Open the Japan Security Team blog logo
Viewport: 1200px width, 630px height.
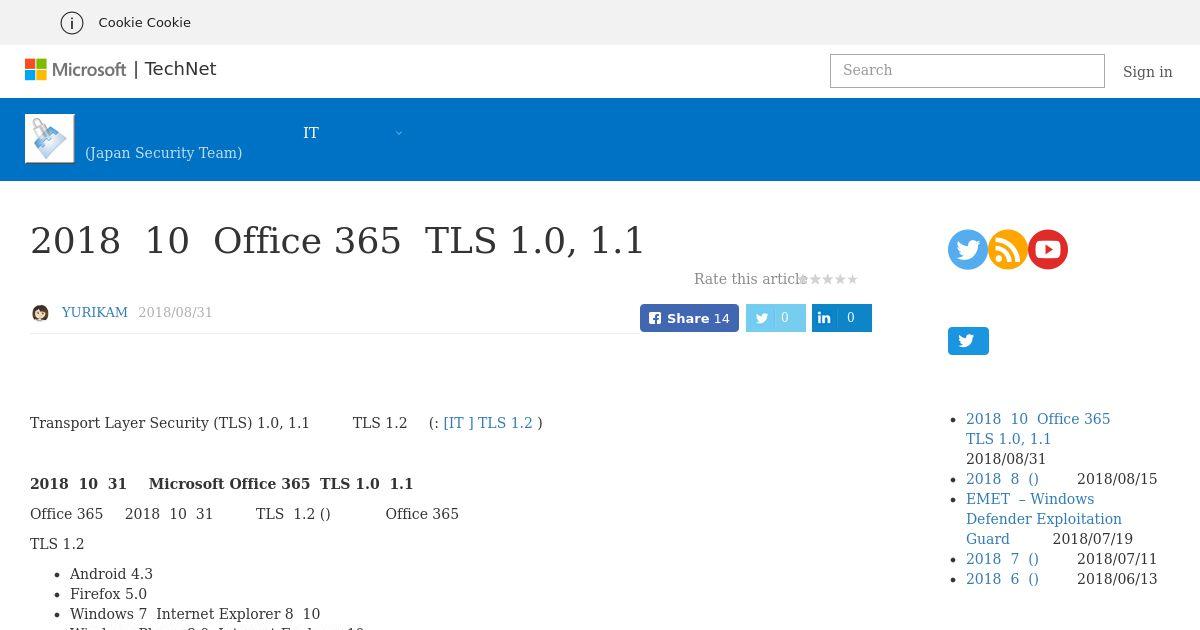coord(50,138)
